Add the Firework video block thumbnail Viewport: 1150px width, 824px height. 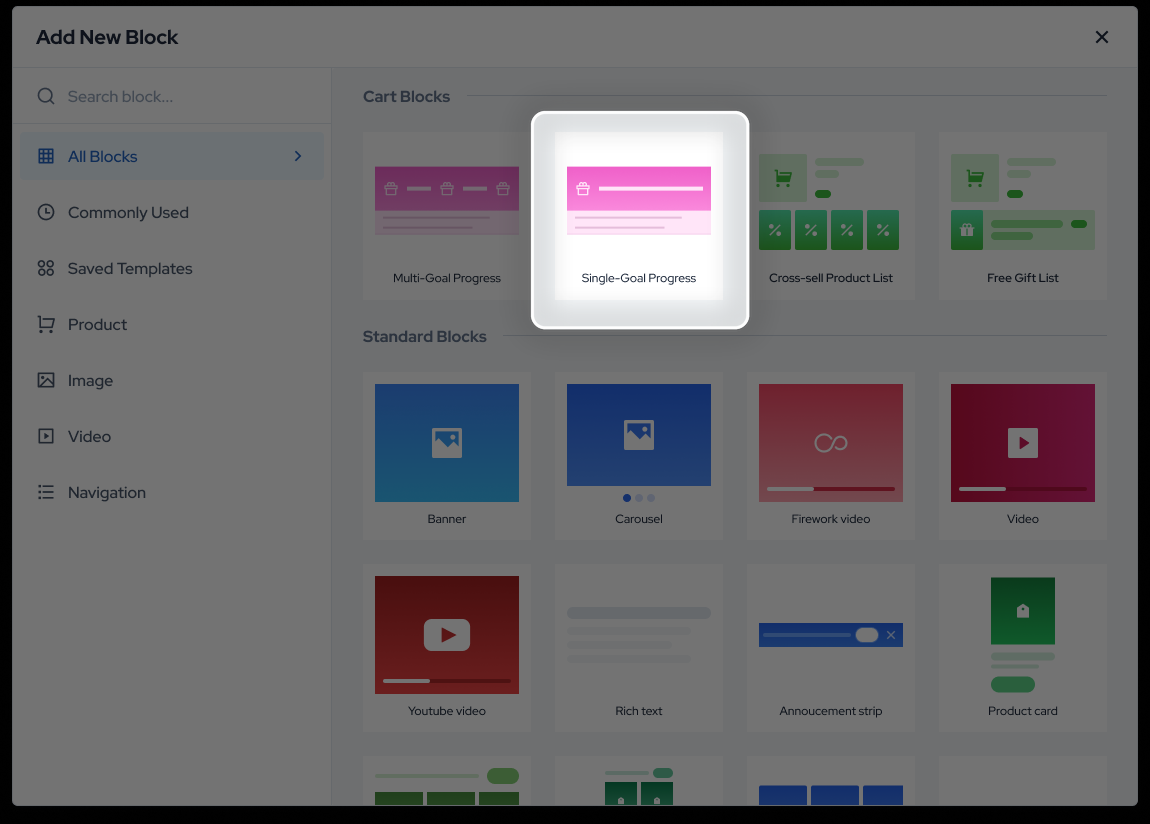click(x=831, y=443)
